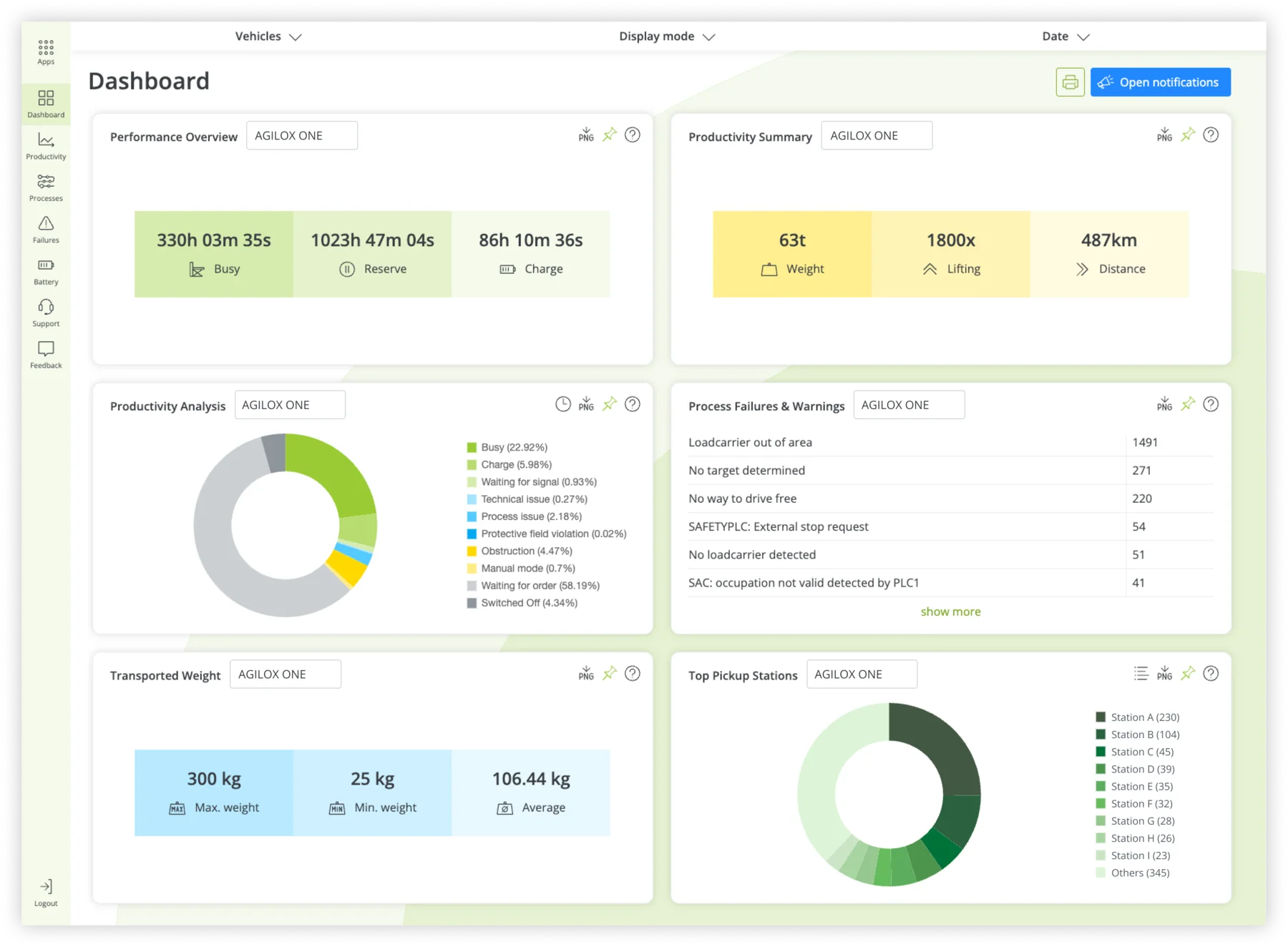Click the show more link
Viewport: 1288px width, 947px height.
tap(950, 612)
